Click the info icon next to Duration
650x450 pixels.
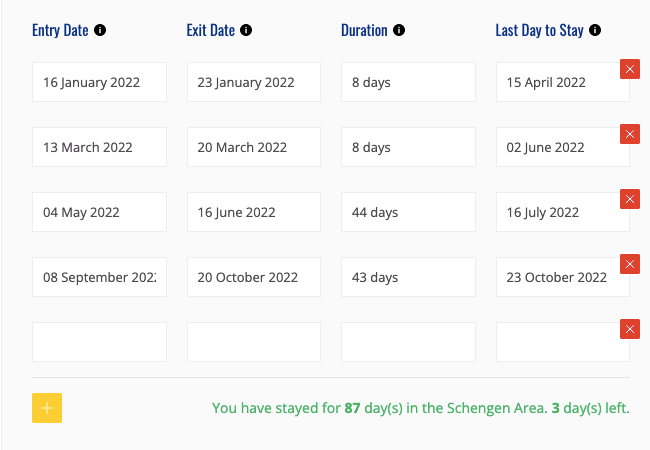point(399,30)
